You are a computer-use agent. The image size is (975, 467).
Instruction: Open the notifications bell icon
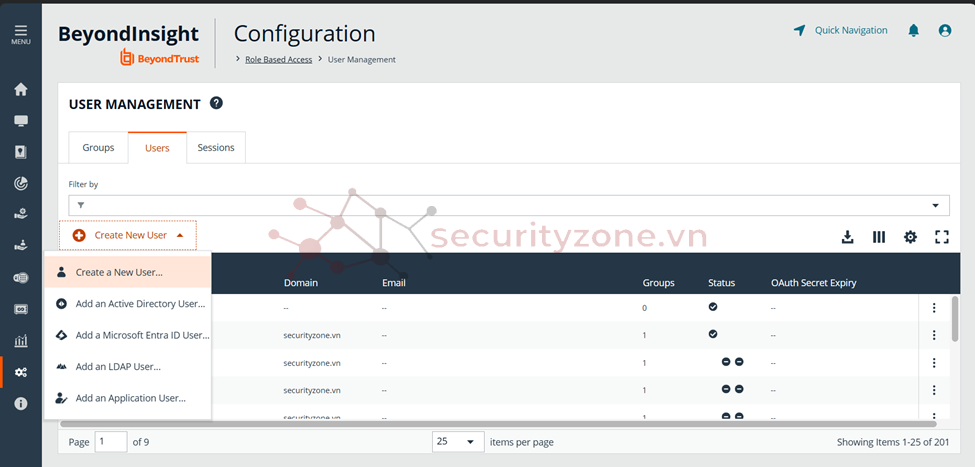click(913, 31)
